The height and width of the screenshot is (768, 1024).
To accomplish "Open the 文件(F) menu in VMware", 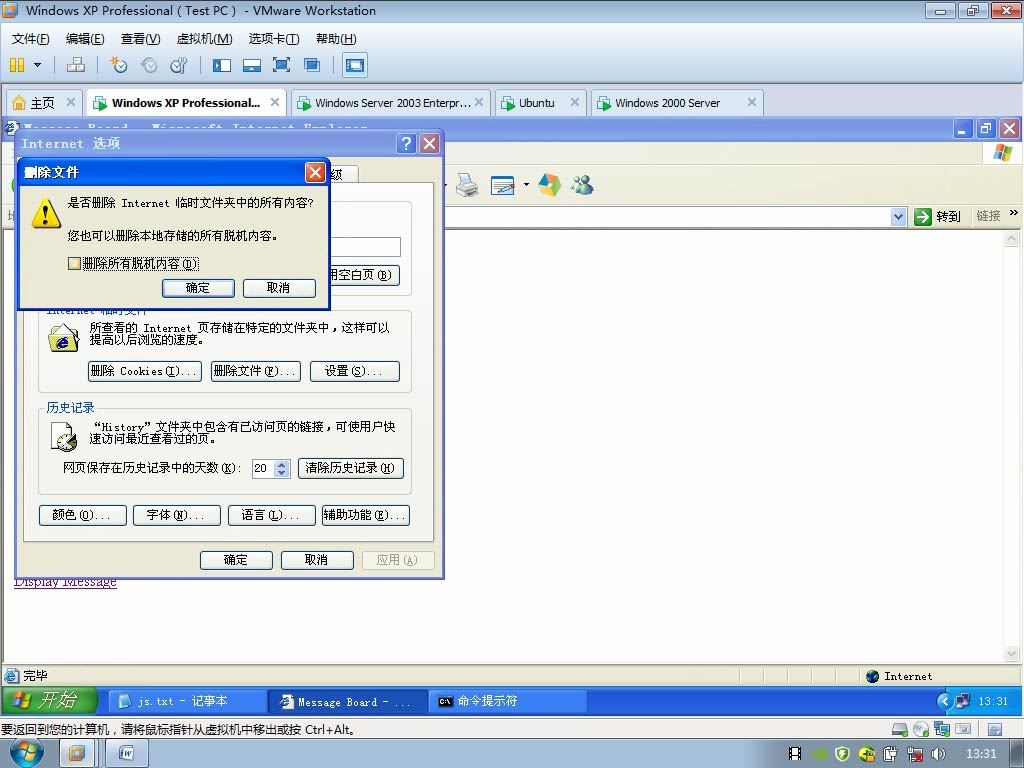I will [x=30, y=39].
